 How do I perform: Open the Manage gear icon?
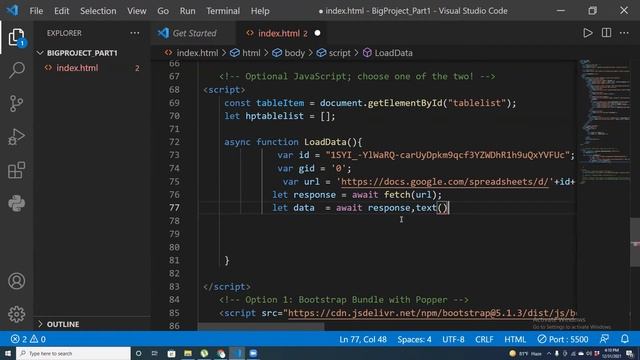(16, 314)
